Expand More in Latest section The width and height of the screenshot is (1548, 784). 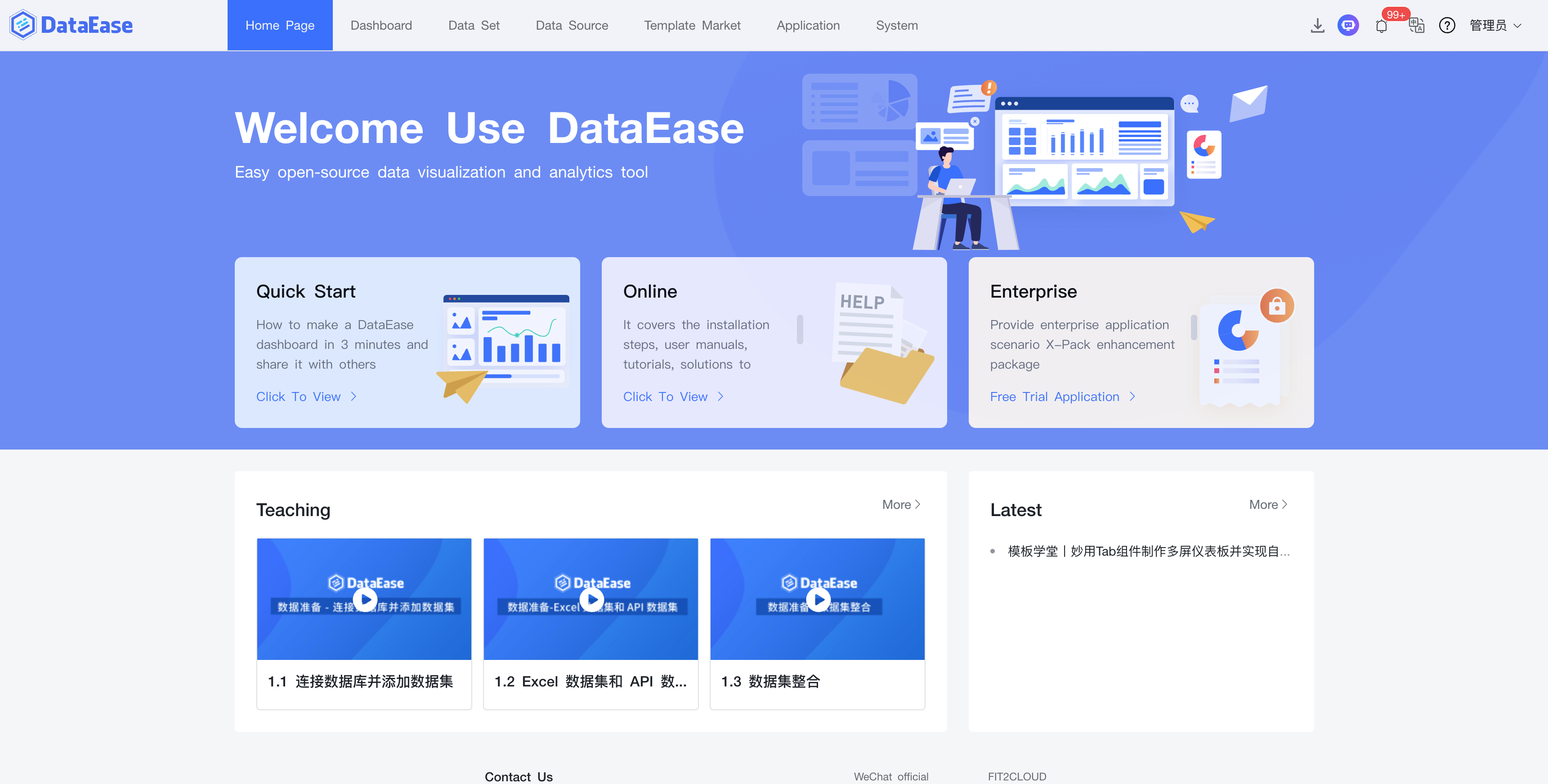1267,505
